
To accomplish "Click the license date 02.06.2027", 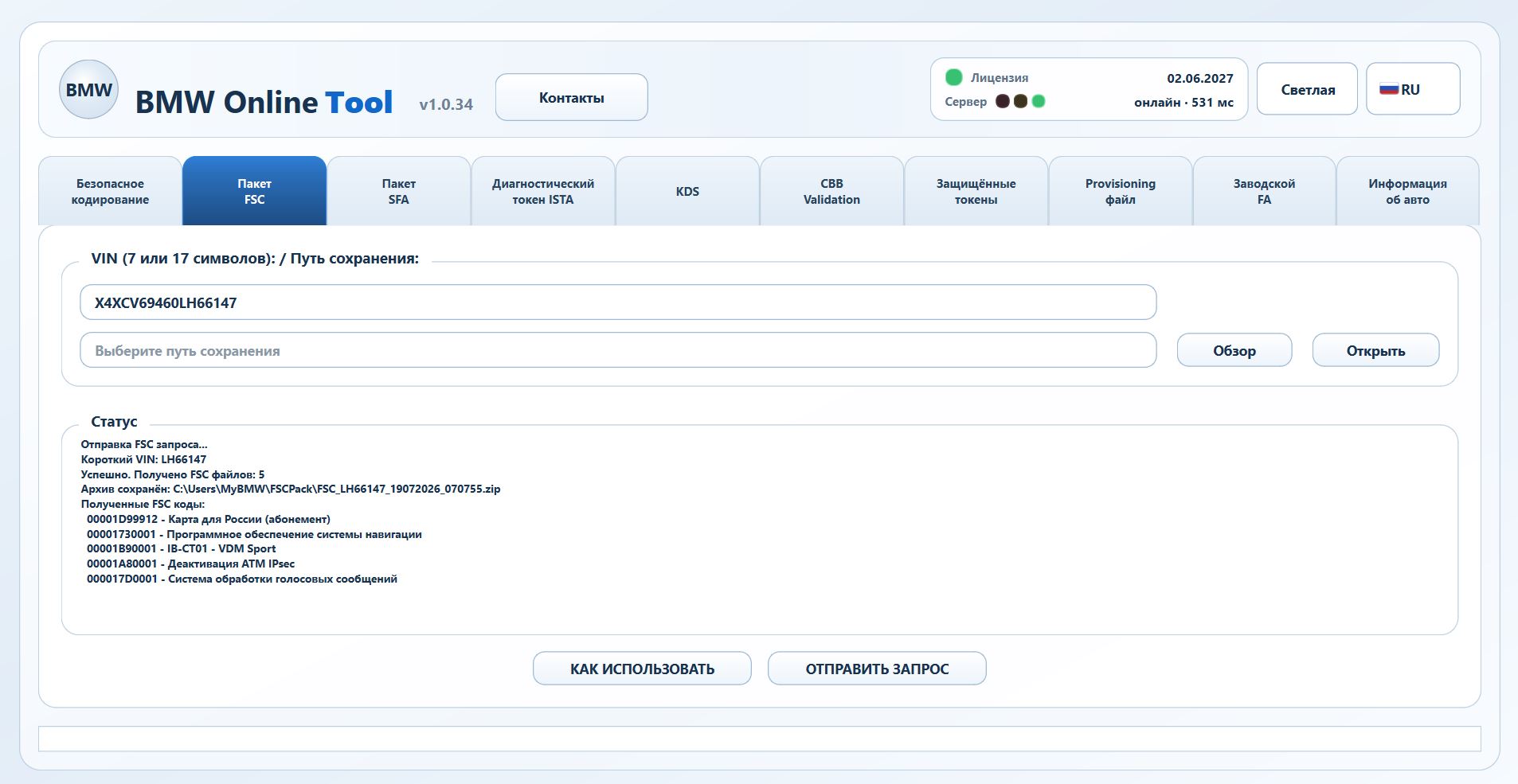I will tap(1200, 78).
